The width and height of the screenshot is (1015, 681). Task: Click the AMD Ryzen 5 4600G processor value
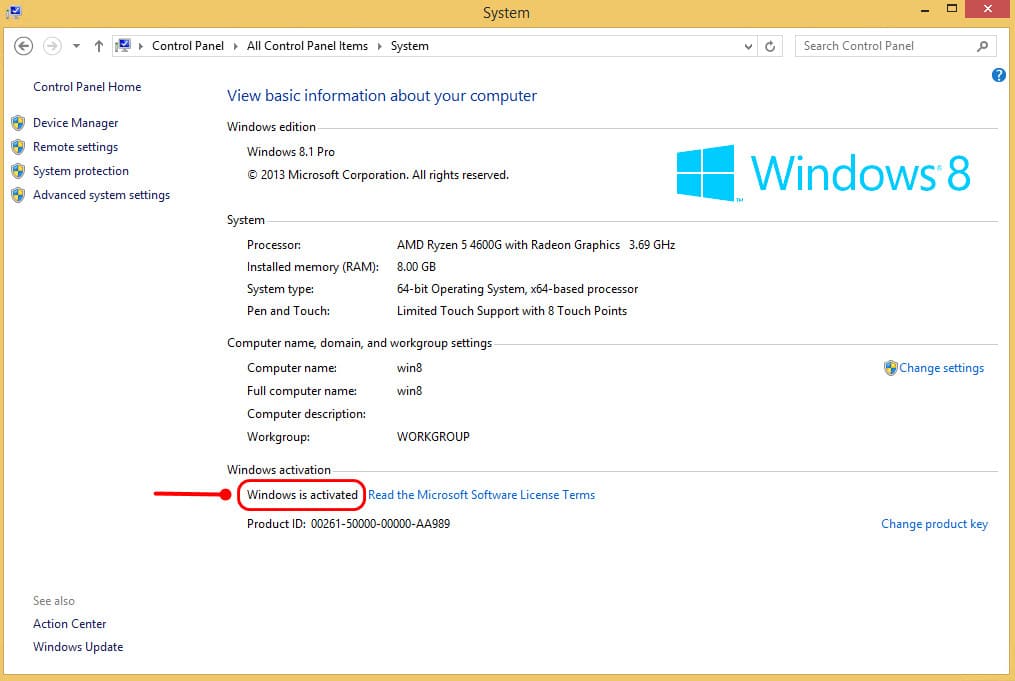(536, 245)
